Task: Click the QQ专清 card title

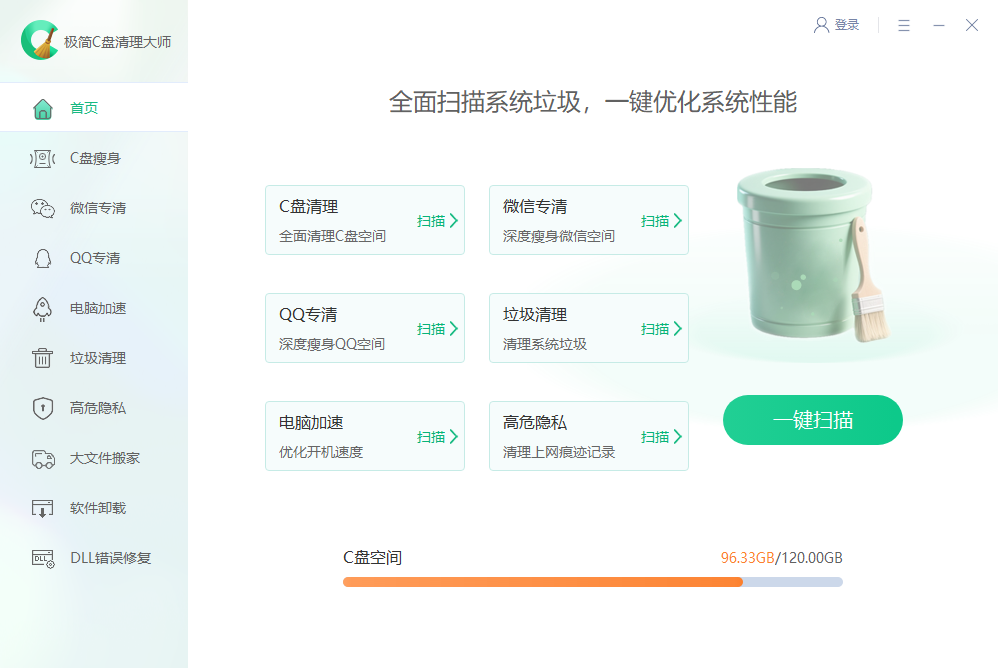Action: [x=308, y=315]
